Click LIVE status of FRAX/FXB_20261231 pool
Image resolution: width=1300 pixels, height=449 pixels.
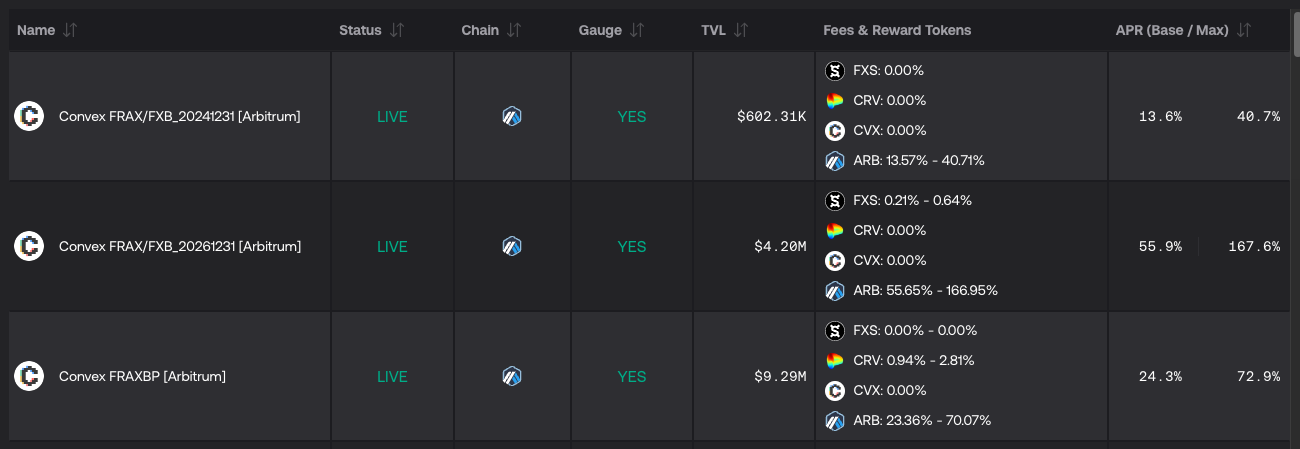pyautogui.click(x=392, y=246)
